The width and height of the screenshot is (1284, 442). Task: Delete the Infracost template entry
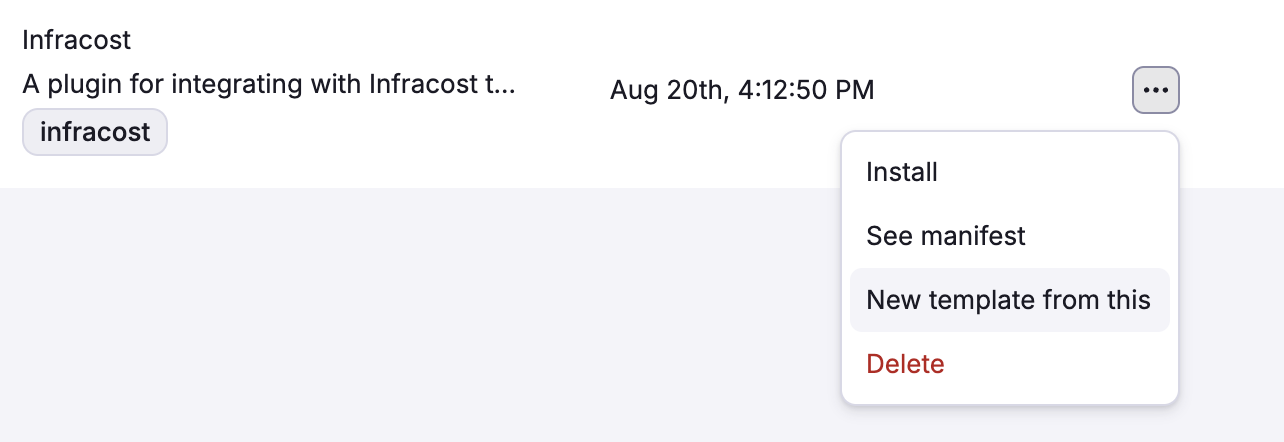(905, 364)
